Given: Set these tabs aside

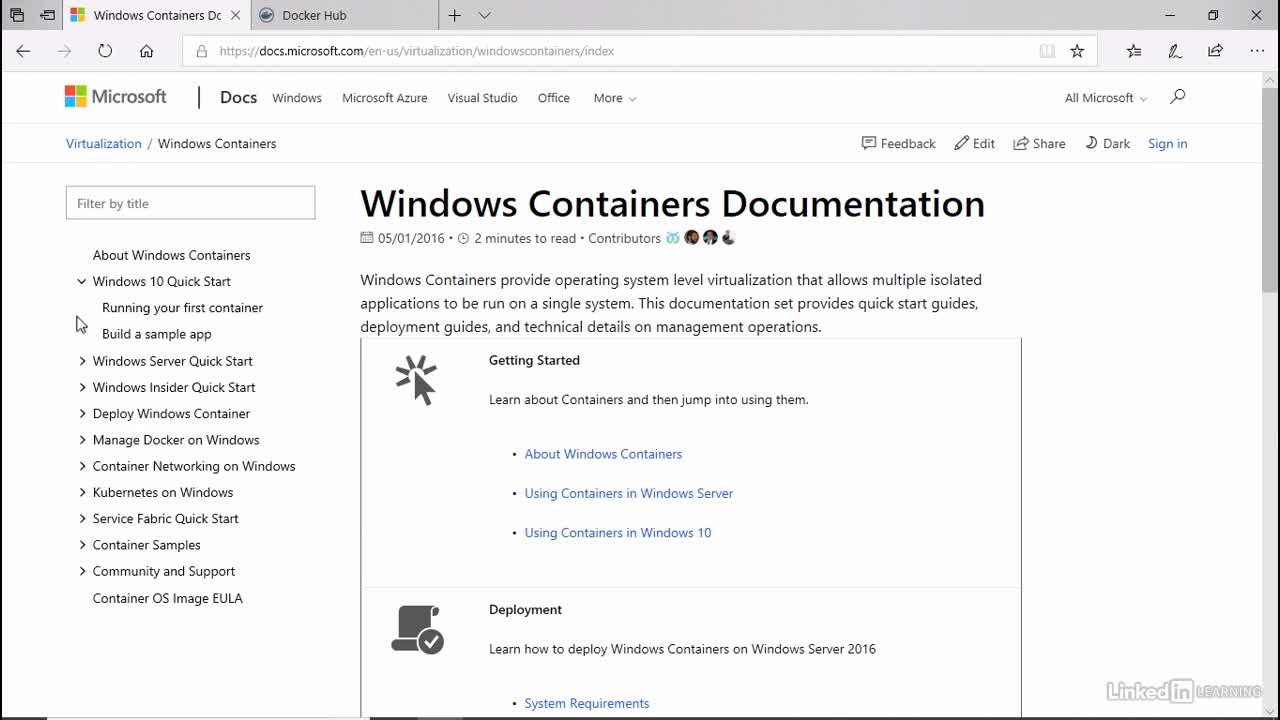Looking at the screenshot, I should coord(47,15).
